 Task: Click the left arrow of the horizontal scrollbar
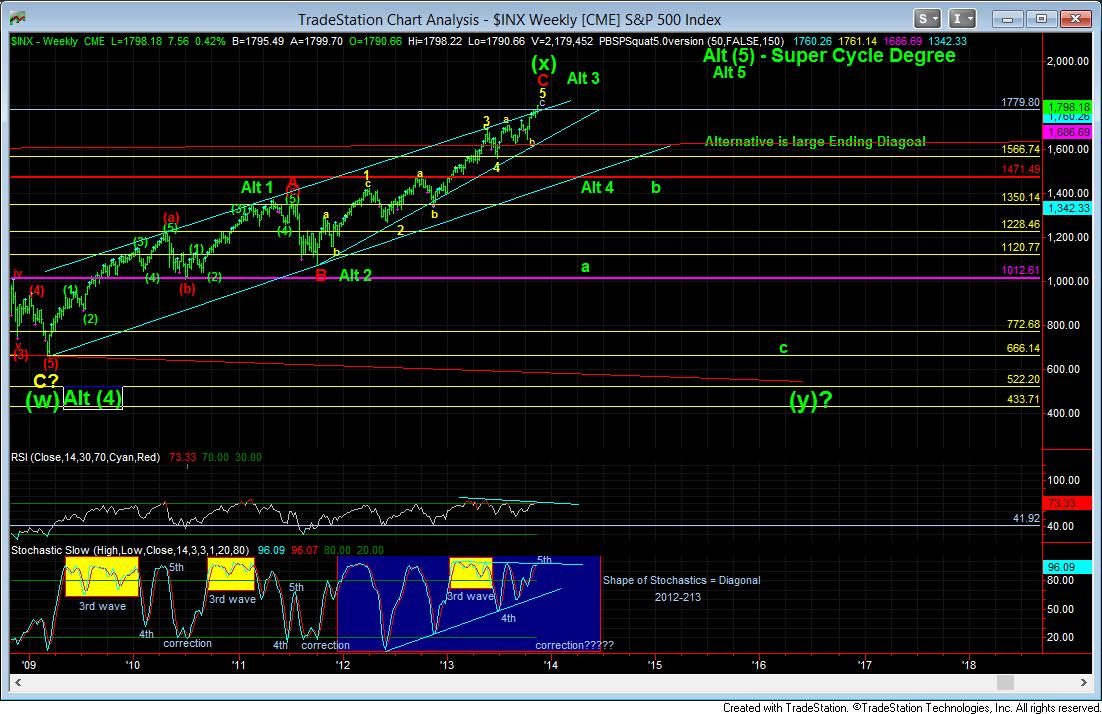(18, 682)
